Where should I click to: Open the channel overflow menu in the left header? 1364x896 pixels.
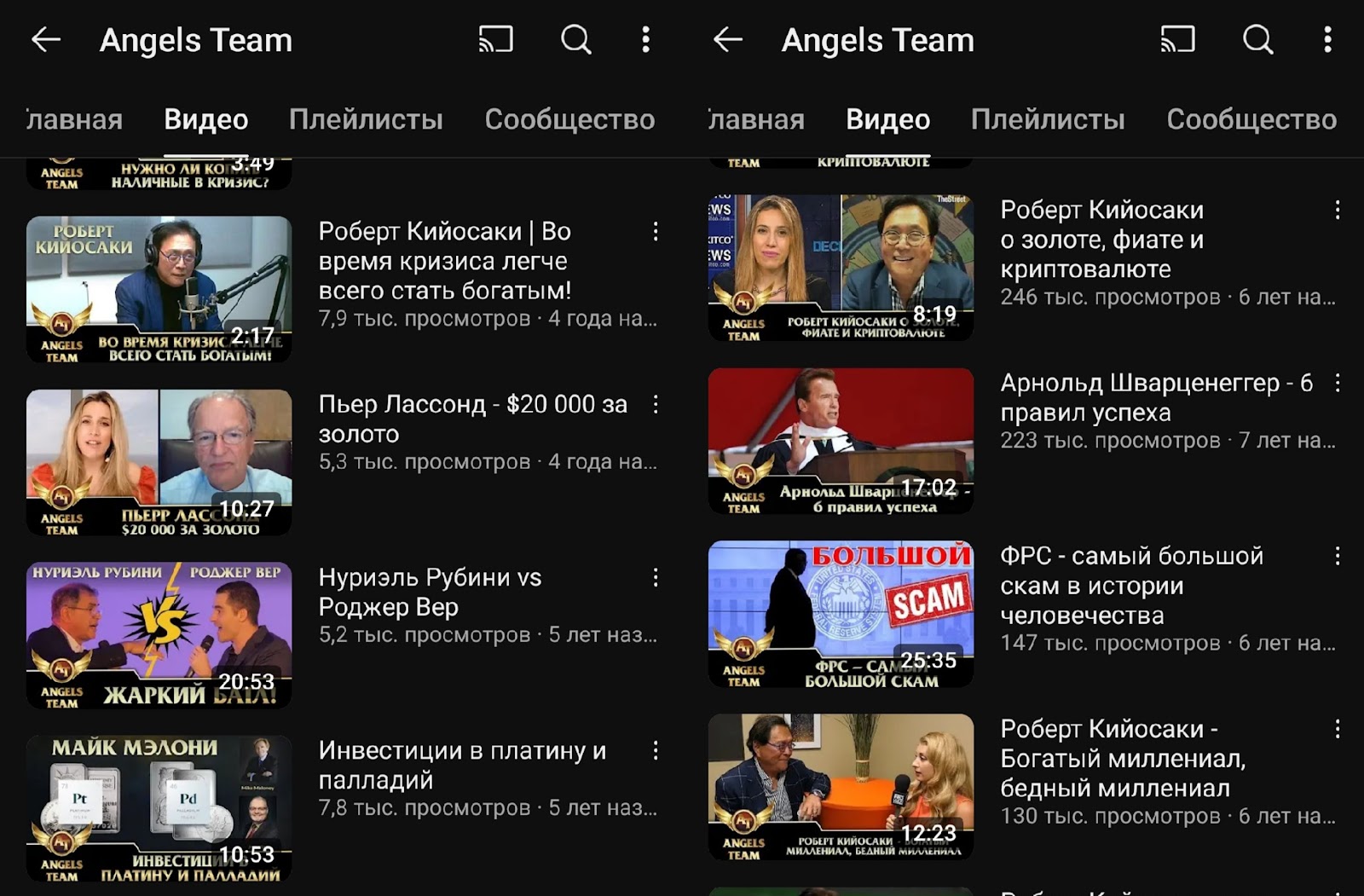click(645, 39)
